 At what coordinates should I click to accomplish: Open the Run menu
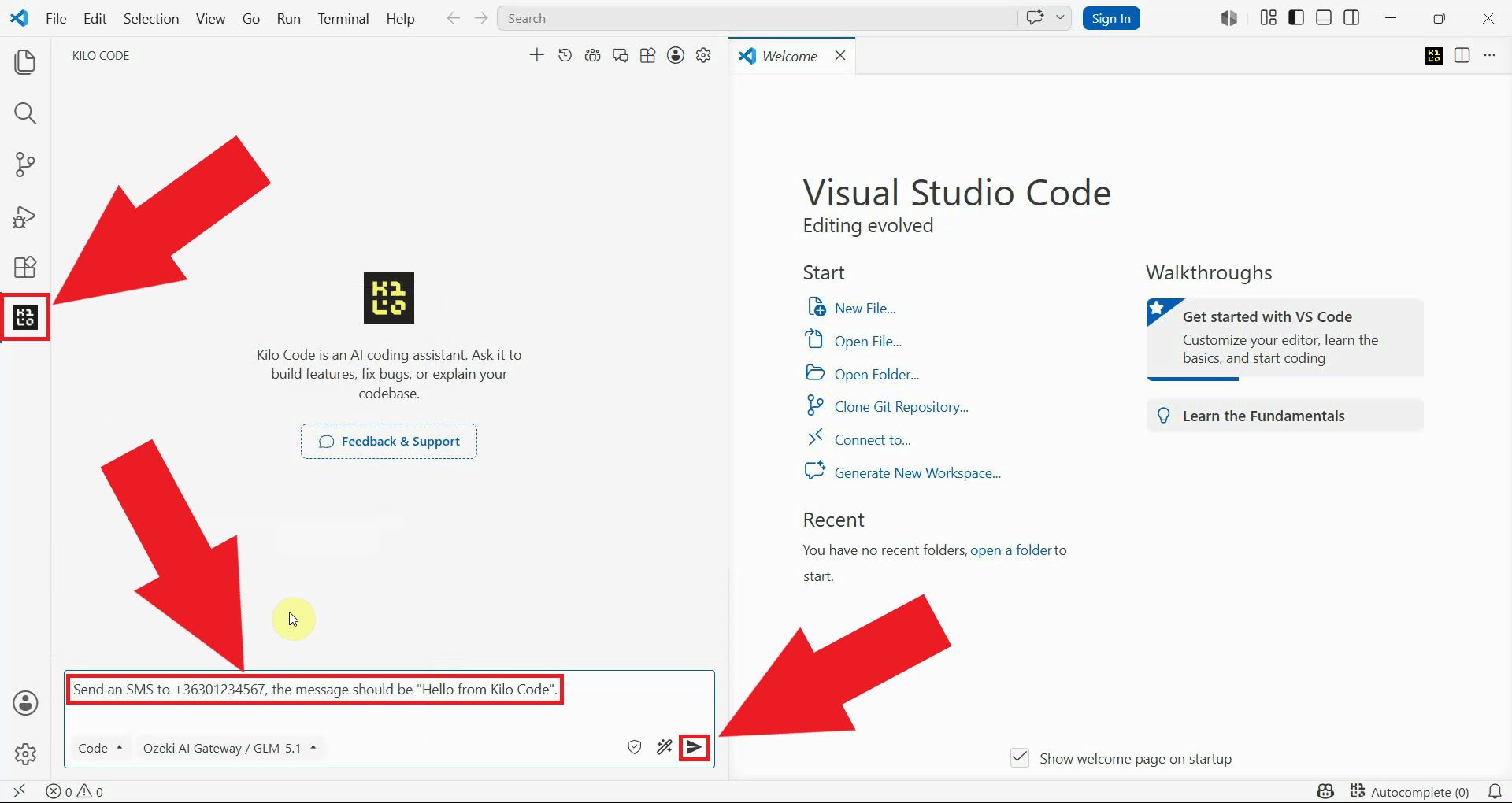click(288, 18)
